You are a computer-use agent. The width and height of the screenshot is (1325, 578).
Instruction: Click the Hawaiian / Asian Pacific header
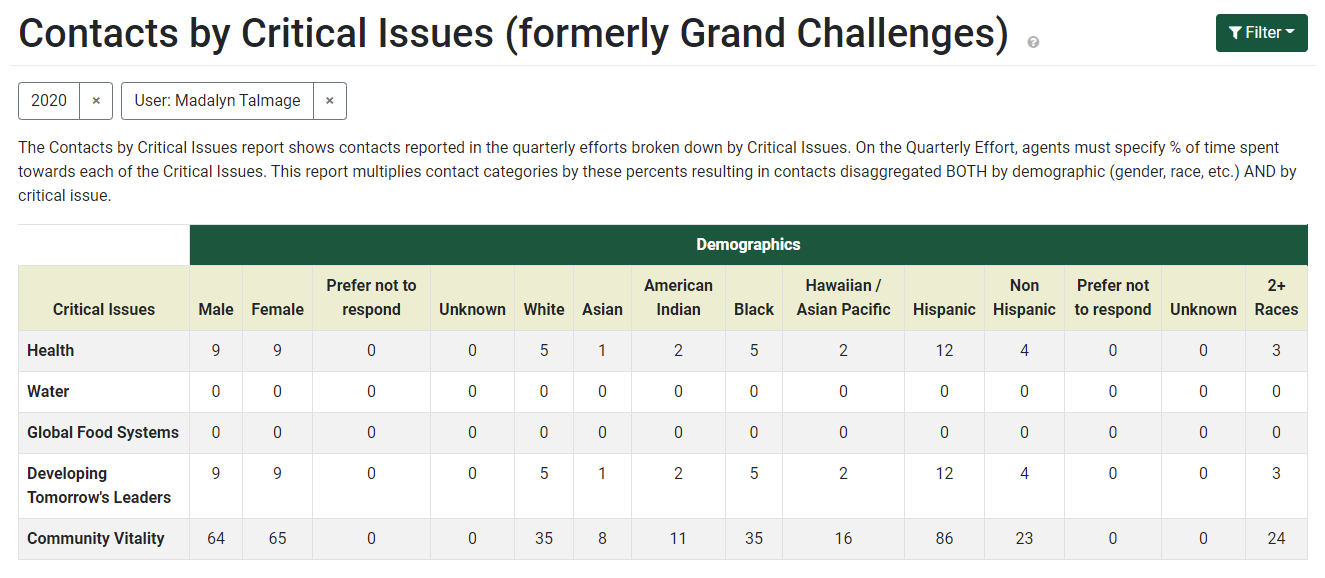click(x=843, y=297)
